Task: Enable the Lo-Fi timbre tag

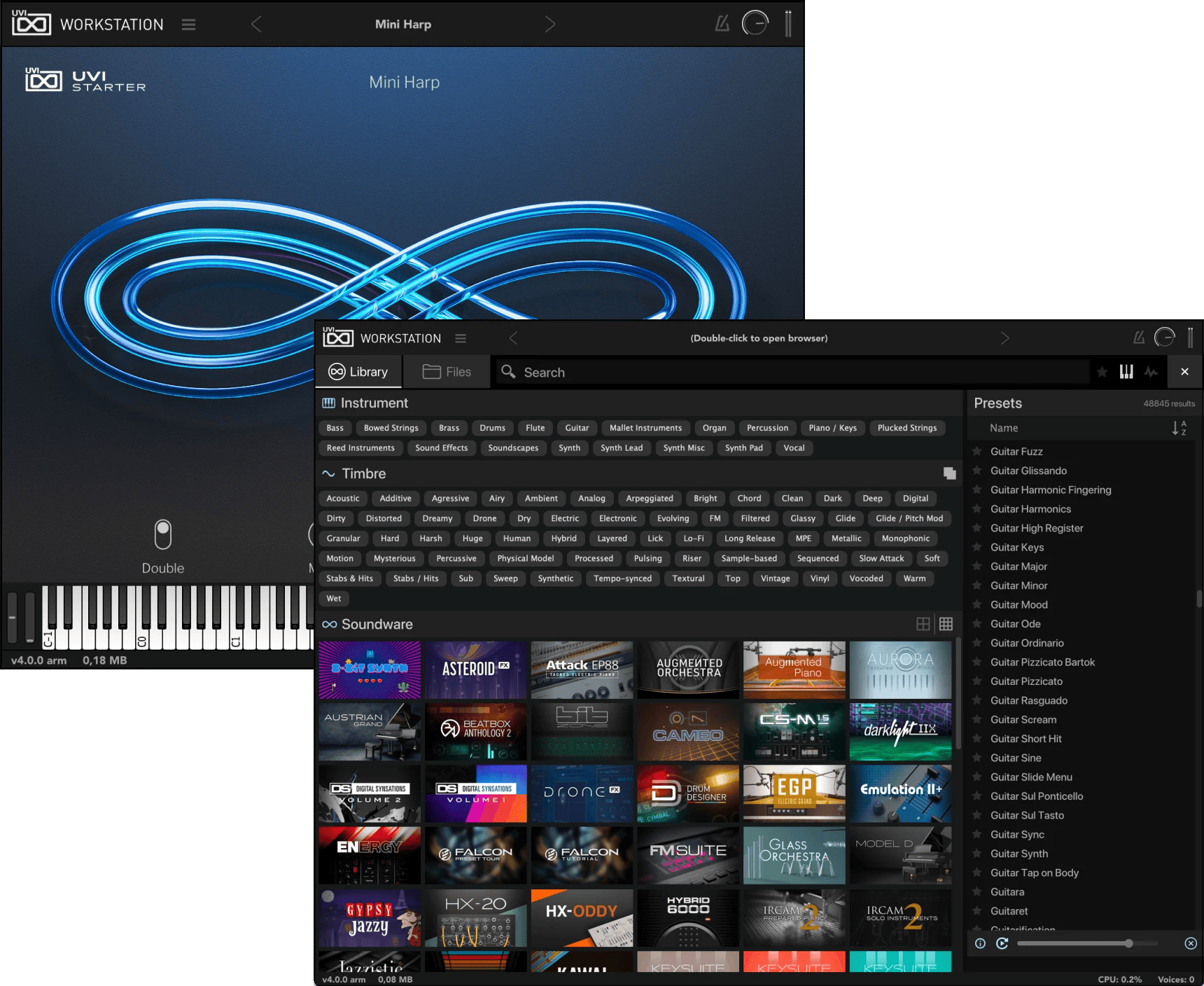Action: point(693,539)
